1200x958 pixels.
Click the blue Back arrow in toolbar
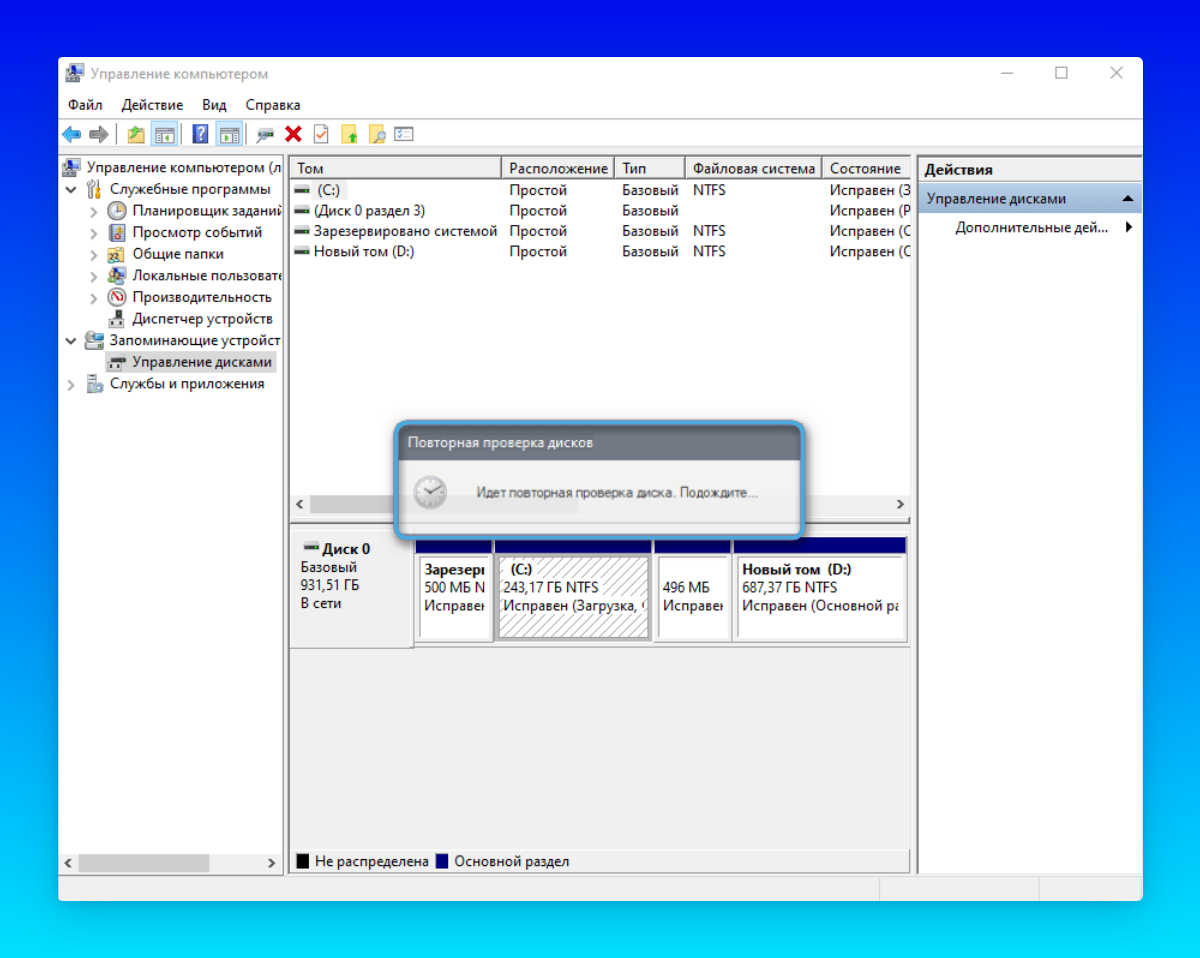click(71, 134)
